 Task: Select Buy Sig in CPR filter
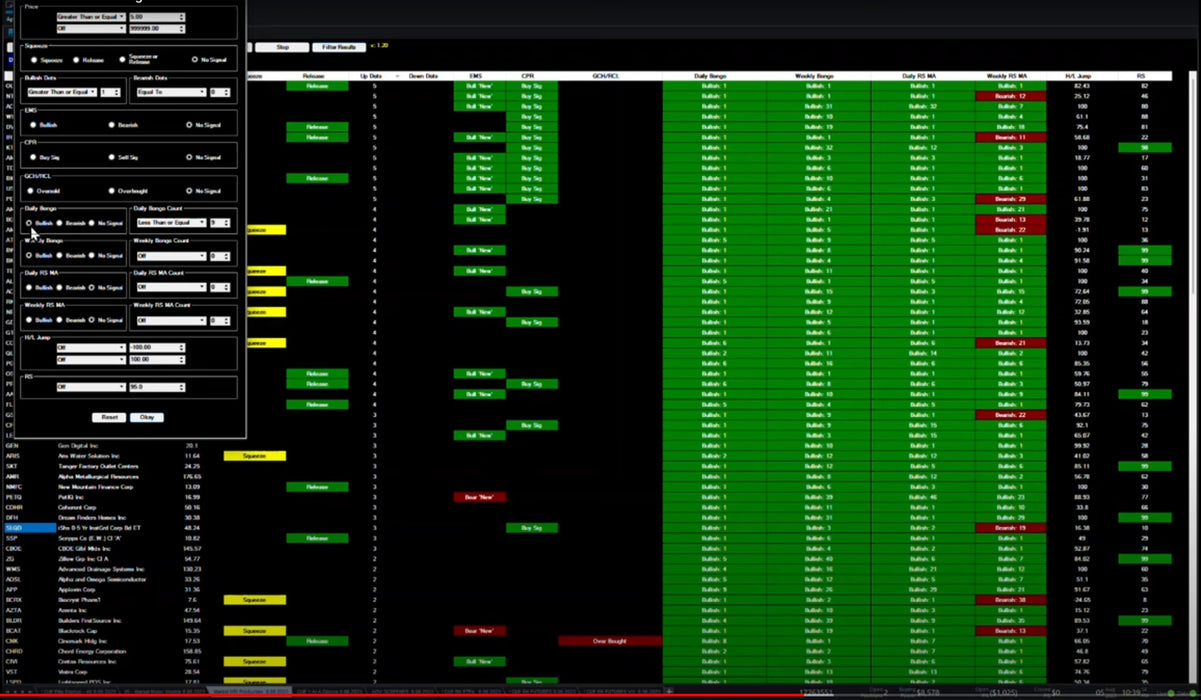coord(30,157)
